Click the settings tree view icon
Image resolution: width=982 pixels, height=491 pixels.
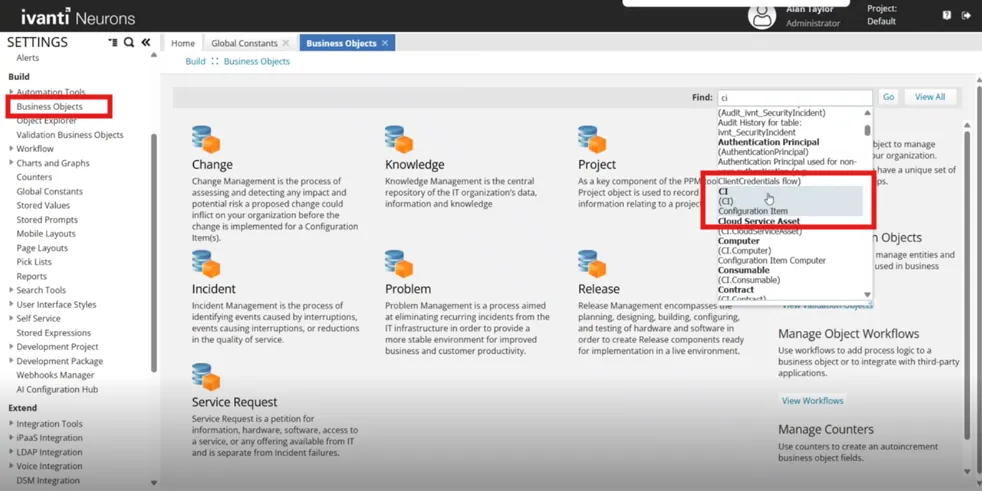click(x=113, y=43)
